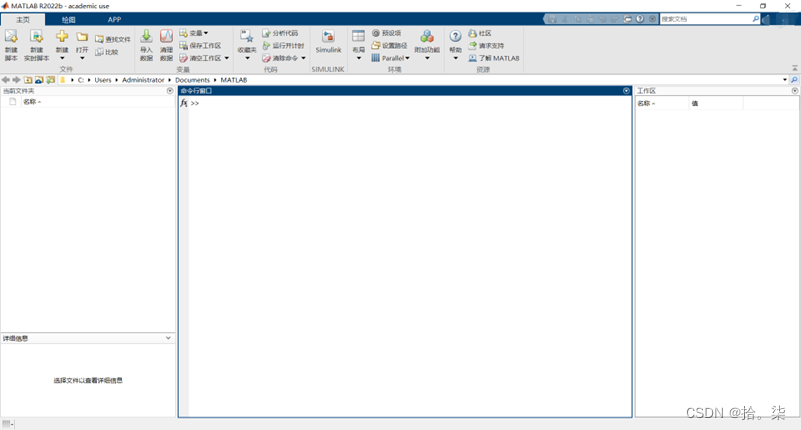Image resolution: width=801 pixels, height=430 pixels.
Task: Open the 命令行窗口 panel actions menu
Action: click(x=626, y=91)
